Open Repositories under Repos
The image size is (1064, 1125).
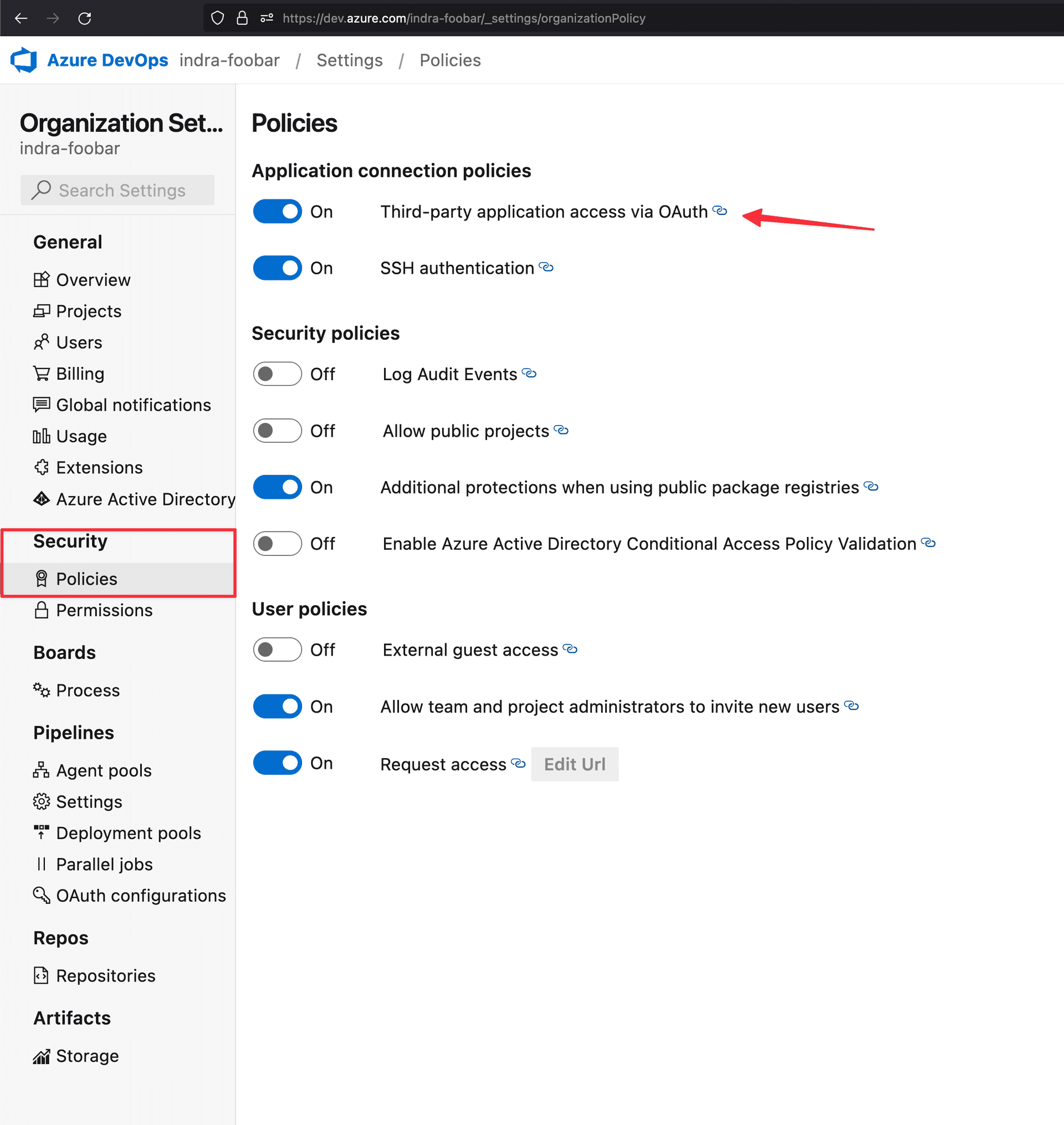click(117, 975)
